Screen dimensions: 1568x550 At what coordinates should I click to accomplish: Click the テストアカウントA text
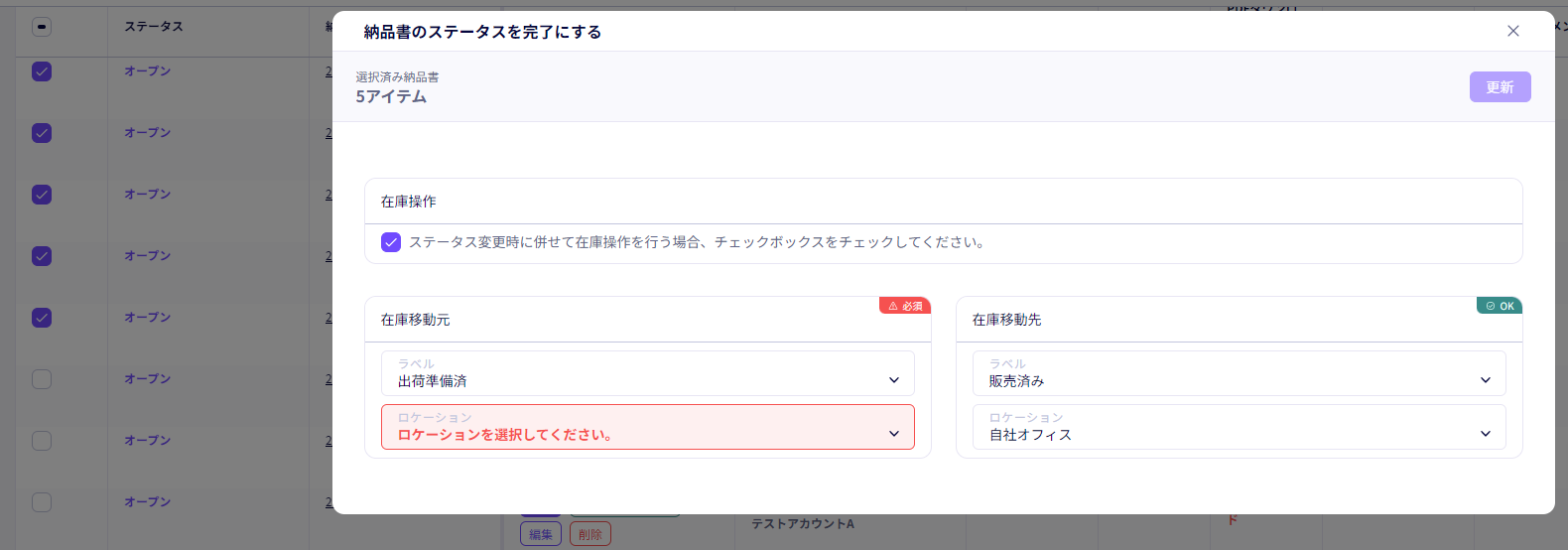[x=802, y=523]
